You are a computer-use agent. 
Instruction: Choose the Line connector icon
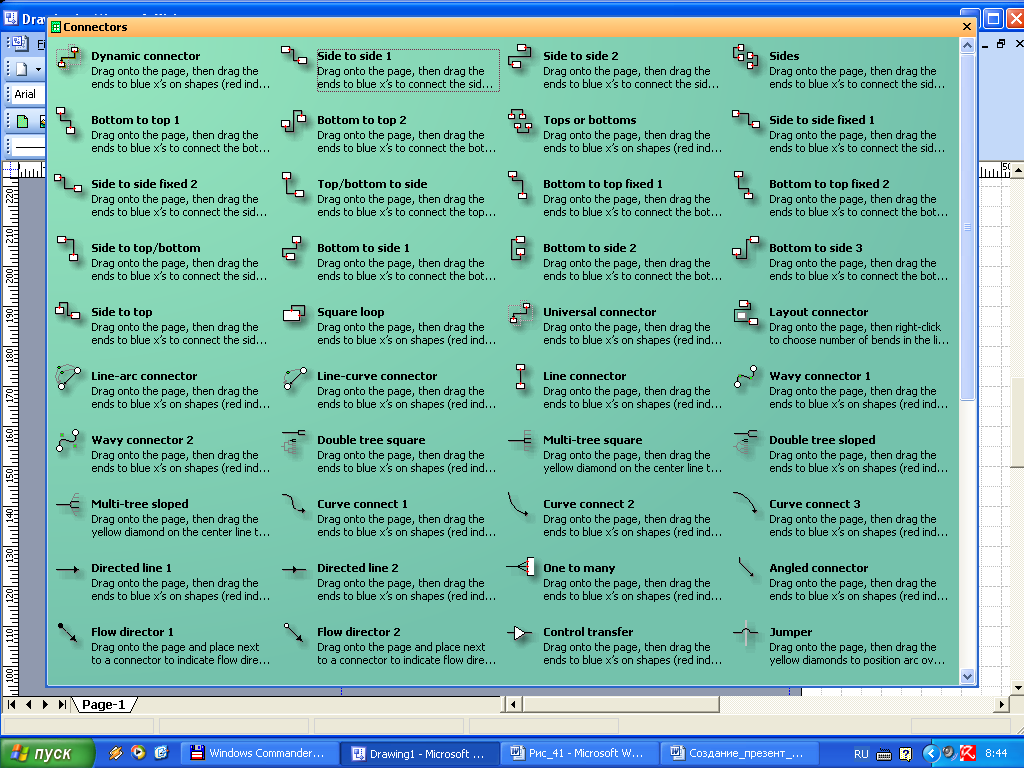point(520,377)
